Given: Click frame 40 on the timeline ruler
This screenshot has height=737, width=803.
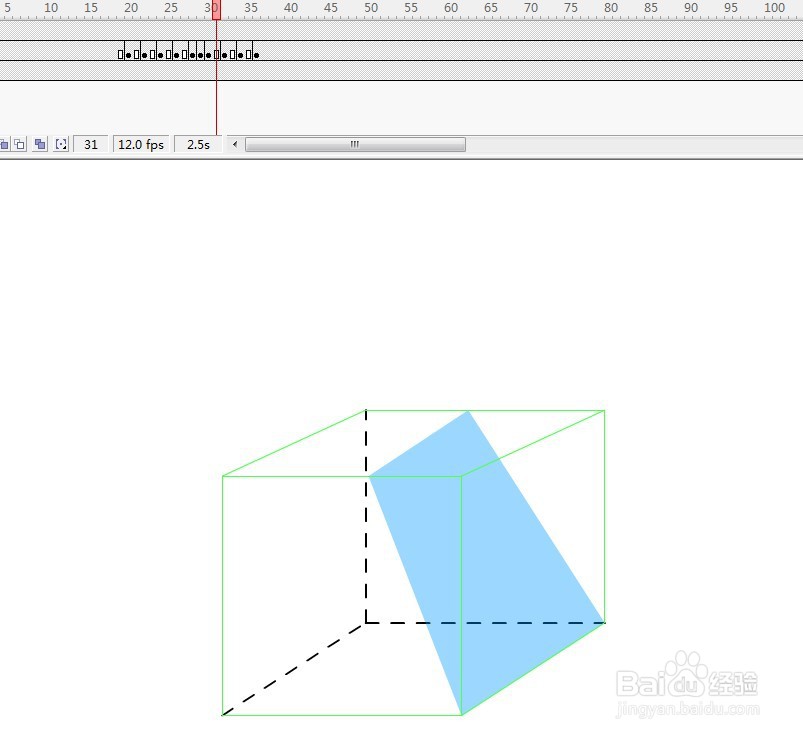Looking at the screenshot, I should pyautogui.click(x=291, y=8).
